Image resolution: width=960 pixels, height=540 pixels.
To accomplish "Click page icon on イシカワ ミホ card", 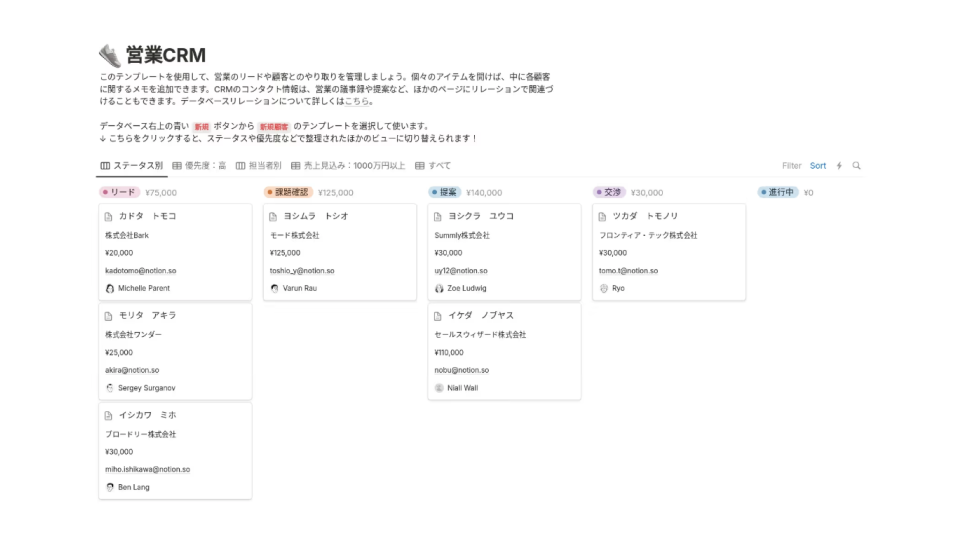I will coord(108,416).
